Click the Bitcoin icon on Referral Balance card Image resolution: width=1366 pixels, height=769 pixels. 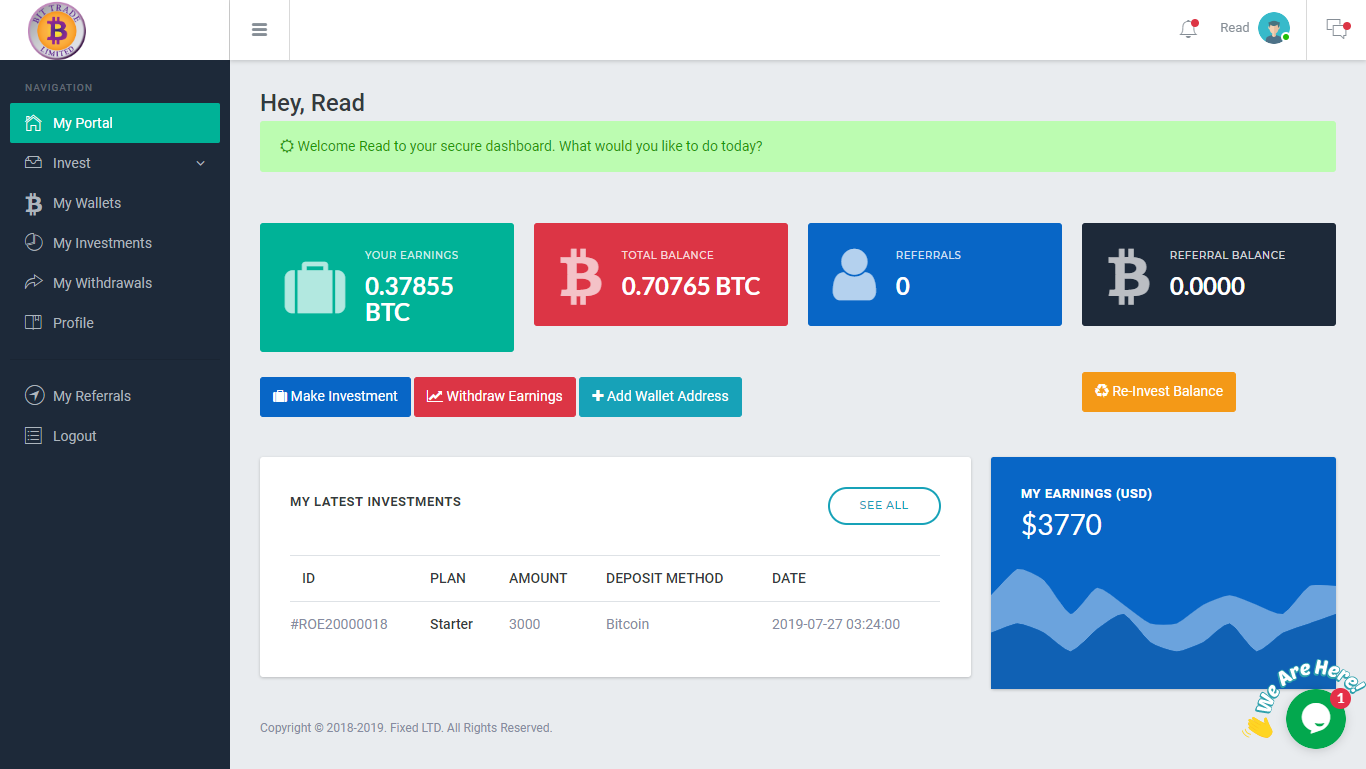point(1129,276)
